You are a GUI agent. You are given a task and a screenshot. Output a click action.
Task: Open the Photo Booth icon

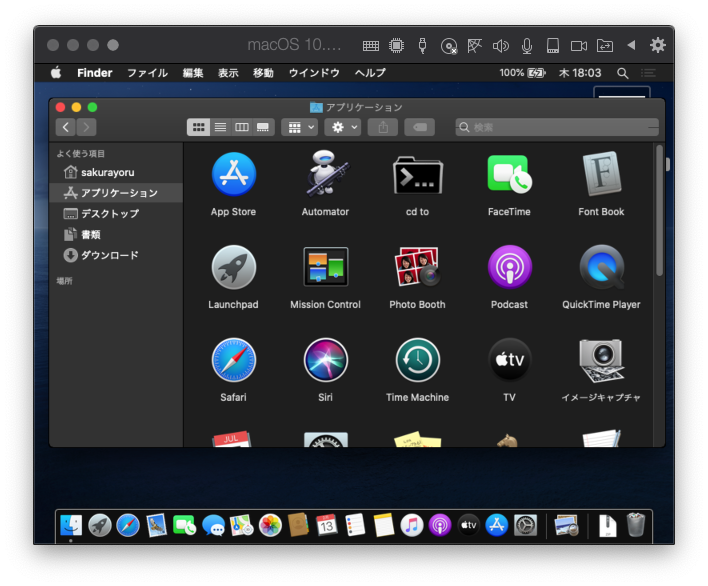tap(417, 266)
